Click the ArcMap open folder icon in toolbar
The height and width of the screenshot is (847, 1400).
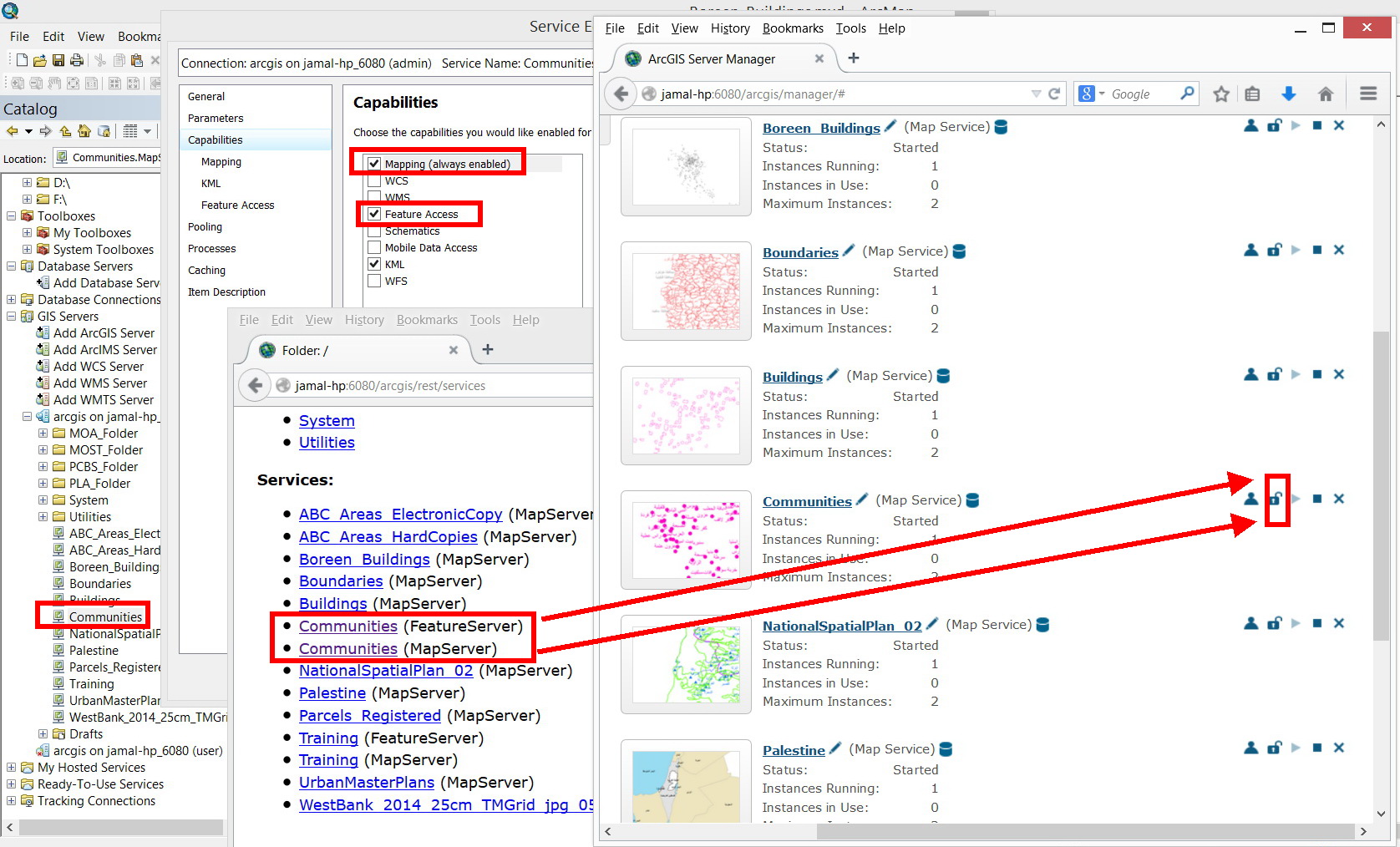point(39,60)
